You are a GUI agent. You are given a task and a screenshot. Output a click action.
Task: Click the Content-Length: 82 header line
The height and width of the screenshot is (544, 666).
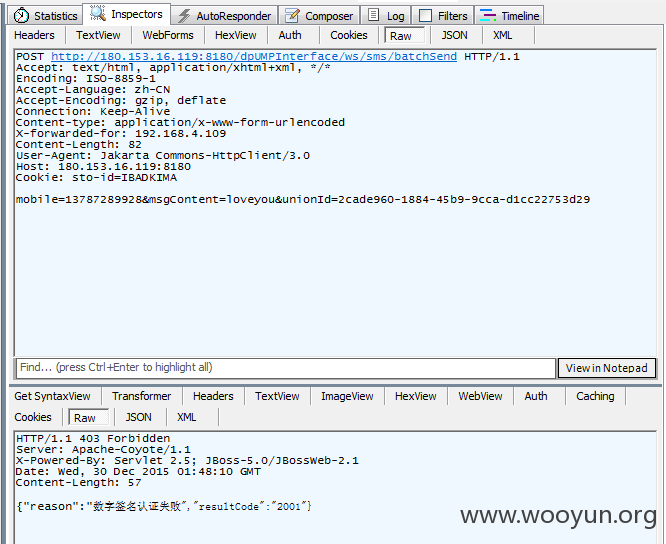pos(79,145)
